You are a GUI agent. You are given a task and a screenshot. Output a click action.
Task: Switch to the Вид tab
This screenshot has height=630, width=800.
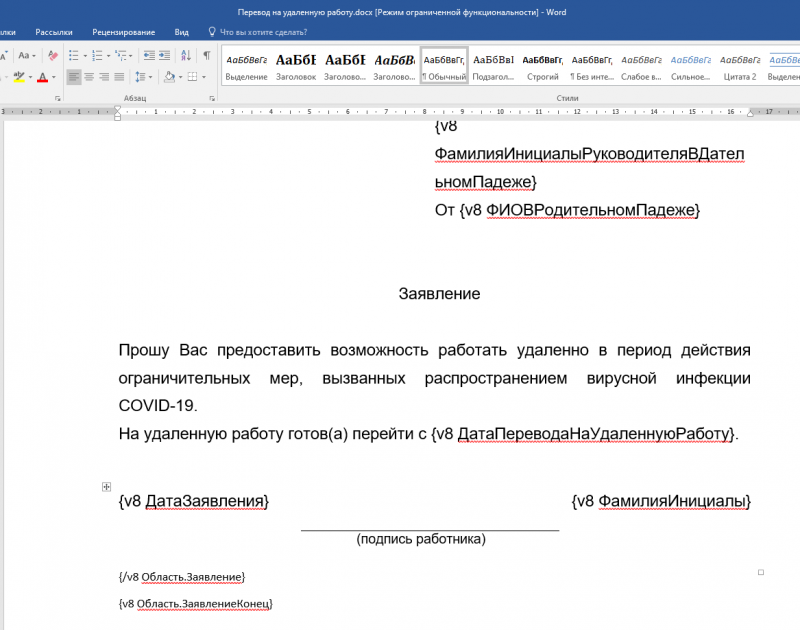(x=181, y=32)
